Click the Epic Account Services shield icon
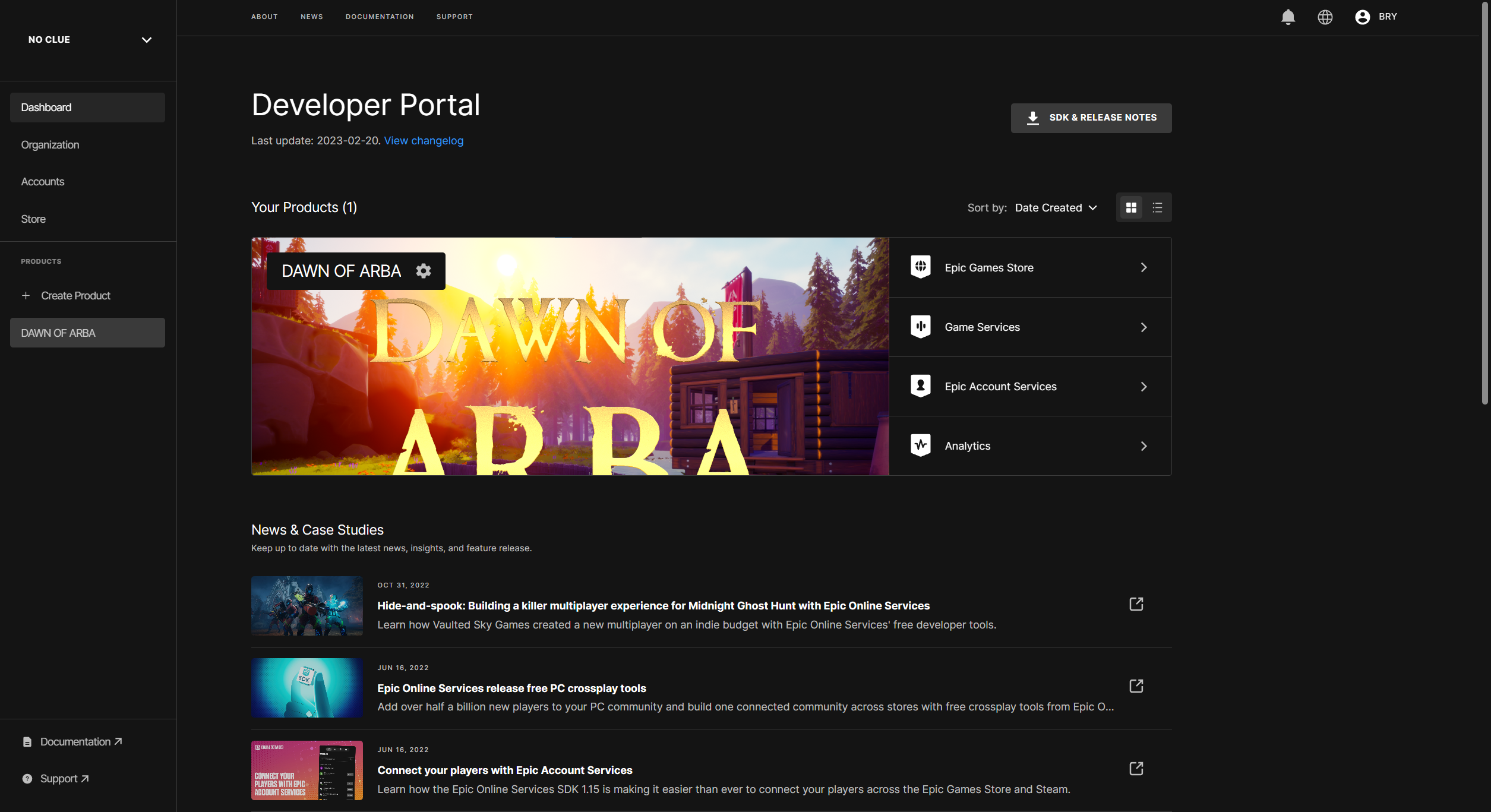This screenshot has height=812, width=1491. [x=920, y=386]
